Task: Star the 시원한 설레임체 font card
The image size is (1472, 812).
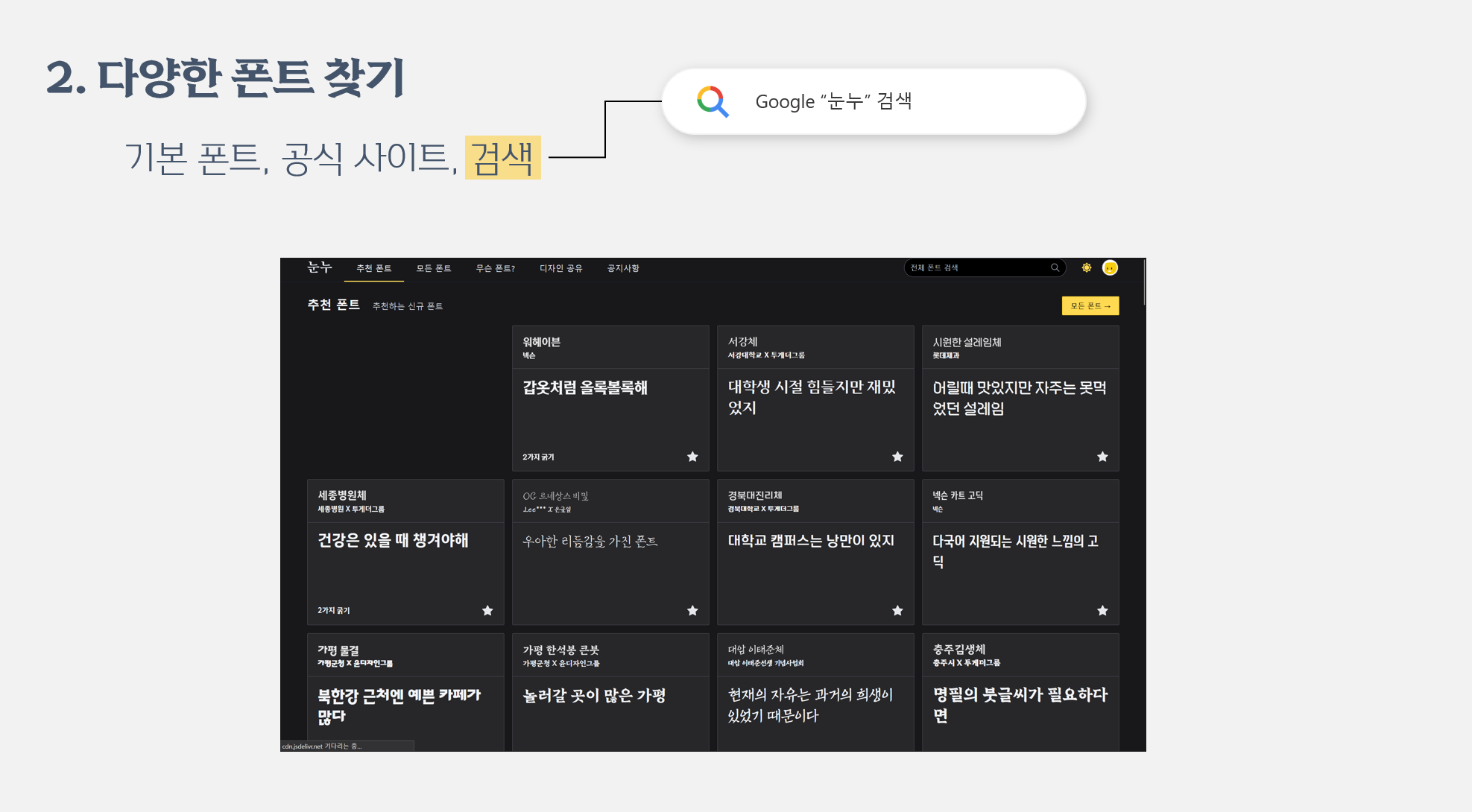Action: click(1102, 457)
